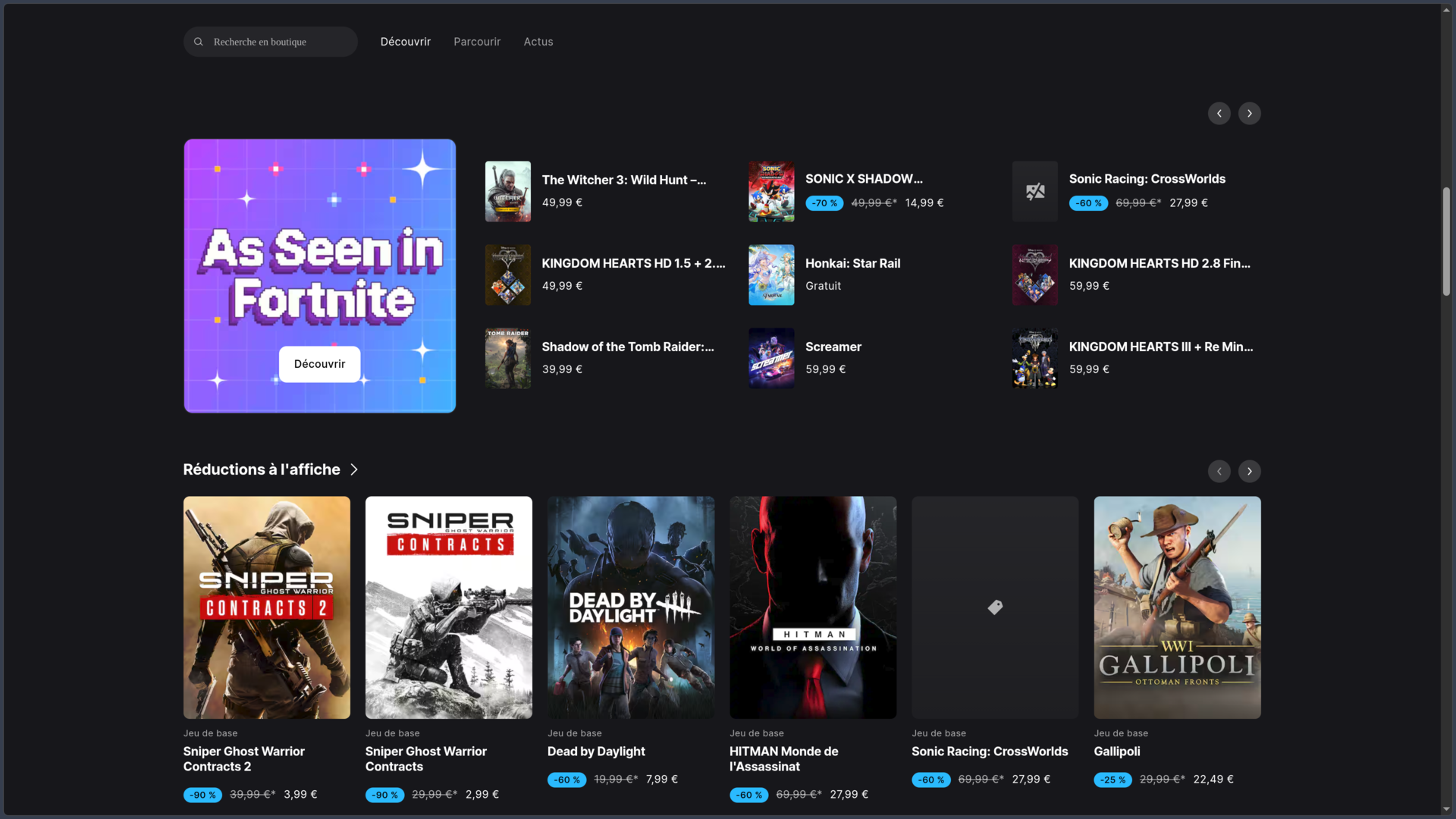
Task: Open the Découvrir tab
Action: (406, 42)
